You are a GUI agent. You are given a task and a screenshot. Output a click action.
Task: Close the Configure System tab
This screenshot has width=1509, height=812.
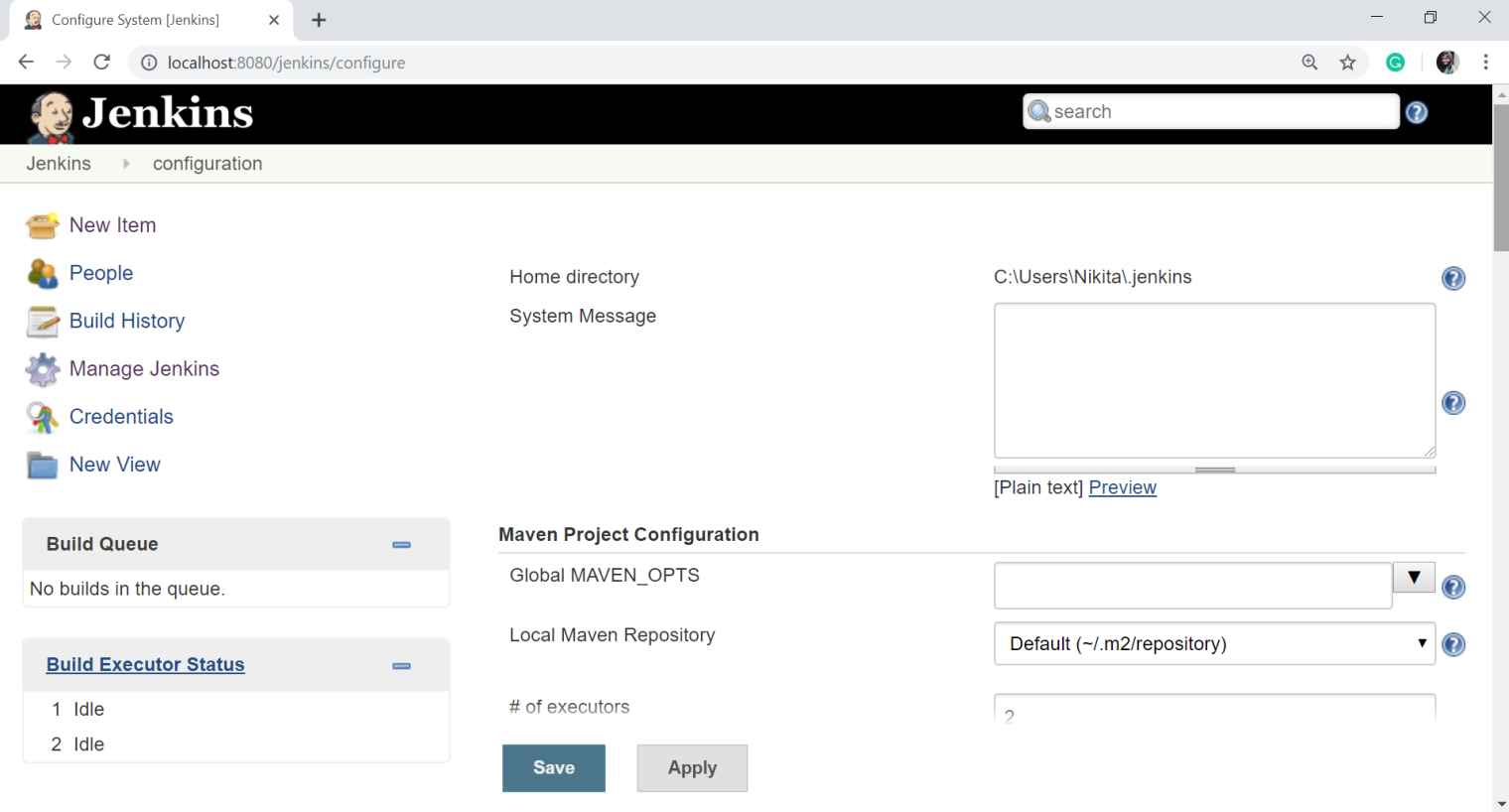pos(274,20)
